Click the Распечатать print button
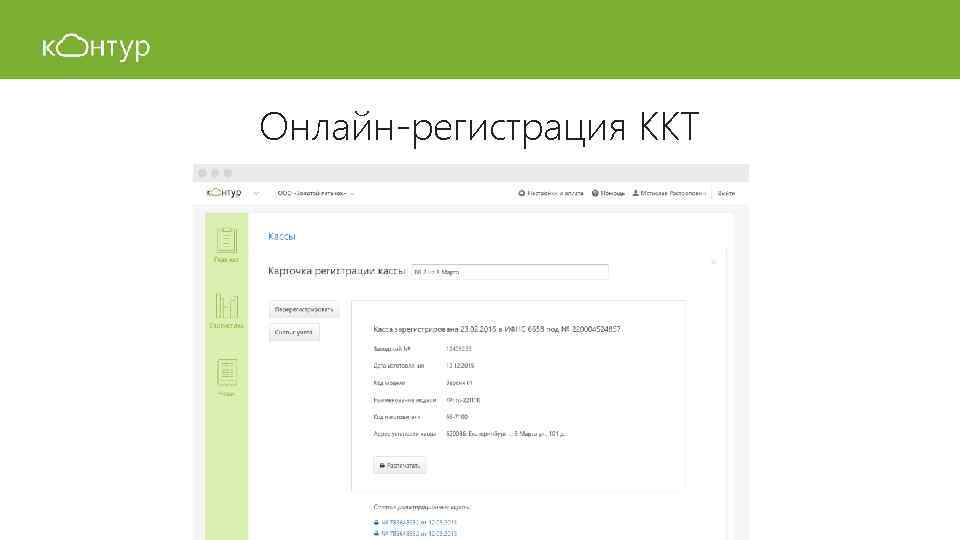The width and height of the screenshot is (960, 540). 400,465
